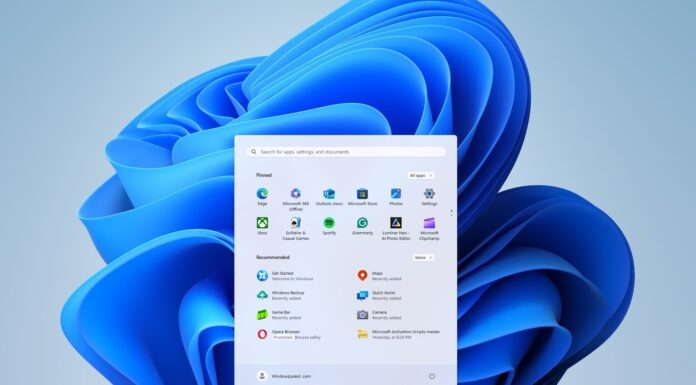This screenshot has width=696, height=385.
Task: Launch the Spotify pinned app
Action: click(329, 226)
